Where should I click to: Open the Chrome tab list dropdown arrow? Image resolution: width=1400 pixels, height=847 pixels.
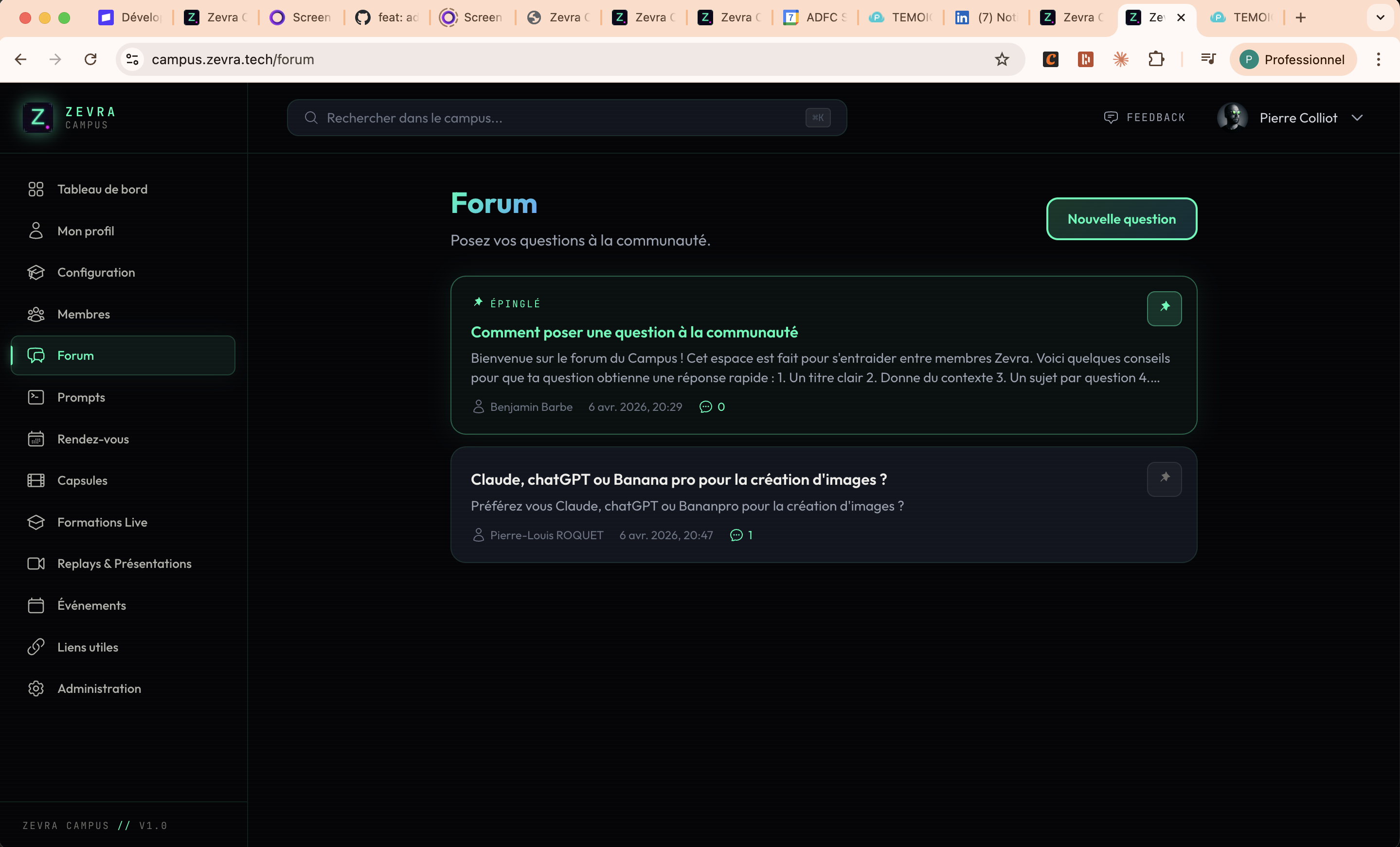(1380, 18)
